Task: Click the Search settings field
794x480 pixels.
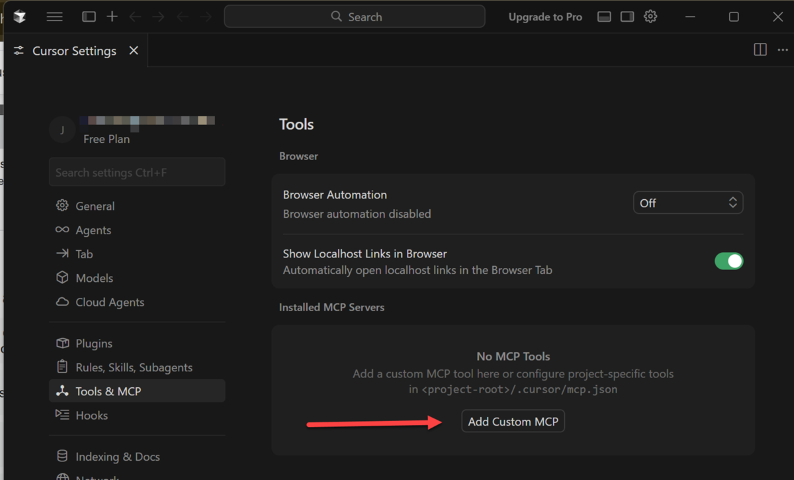Action: 137,172
